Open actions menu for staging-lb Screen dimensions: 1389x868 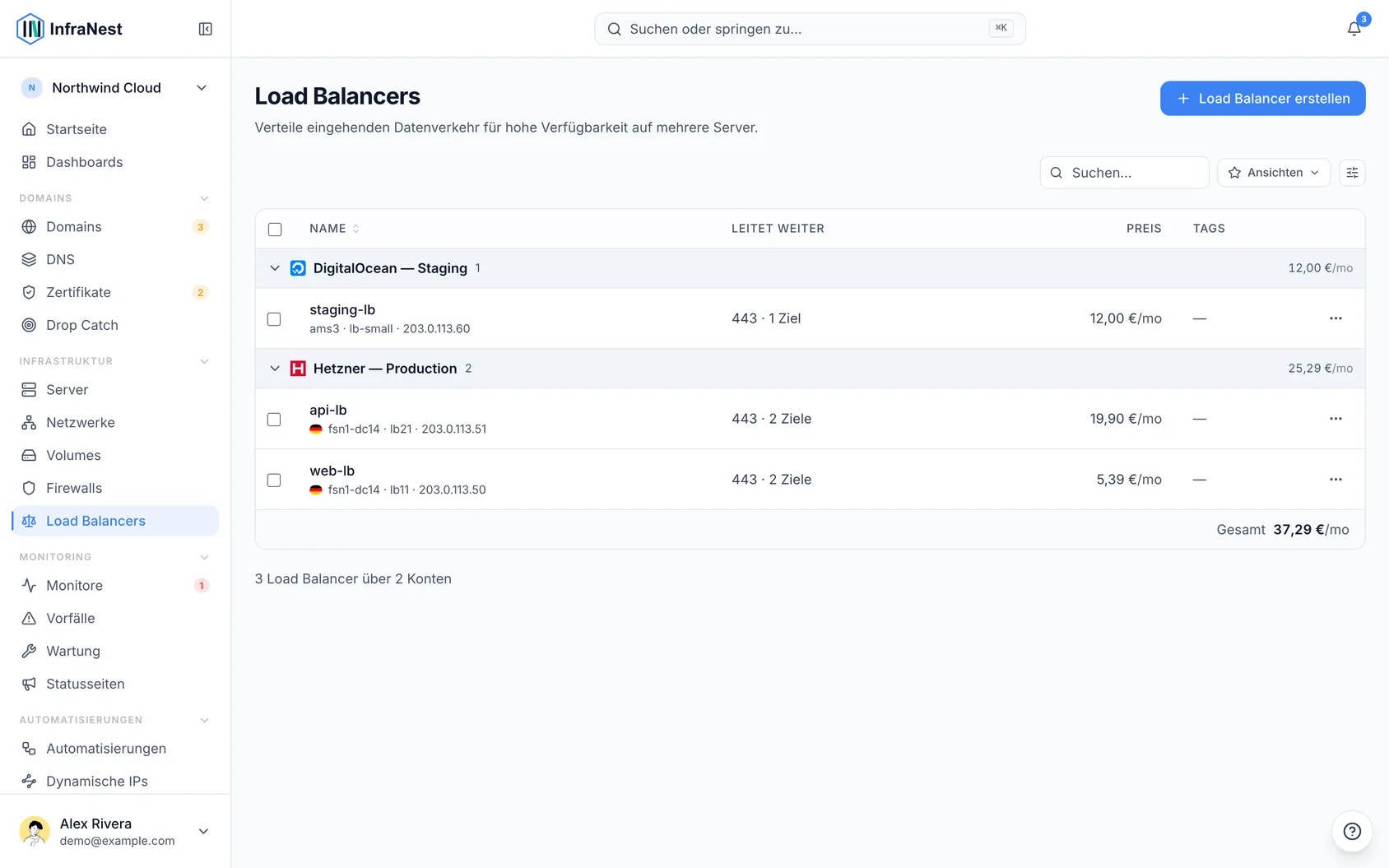click(x=1336, y=318)
